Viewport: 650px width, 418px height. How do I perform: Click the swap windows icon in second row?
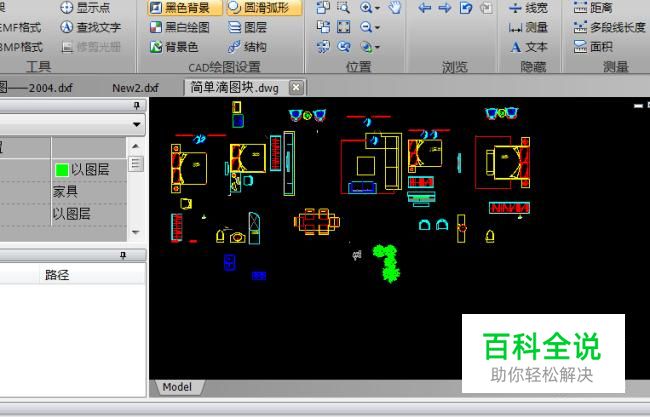coord(323,27)
